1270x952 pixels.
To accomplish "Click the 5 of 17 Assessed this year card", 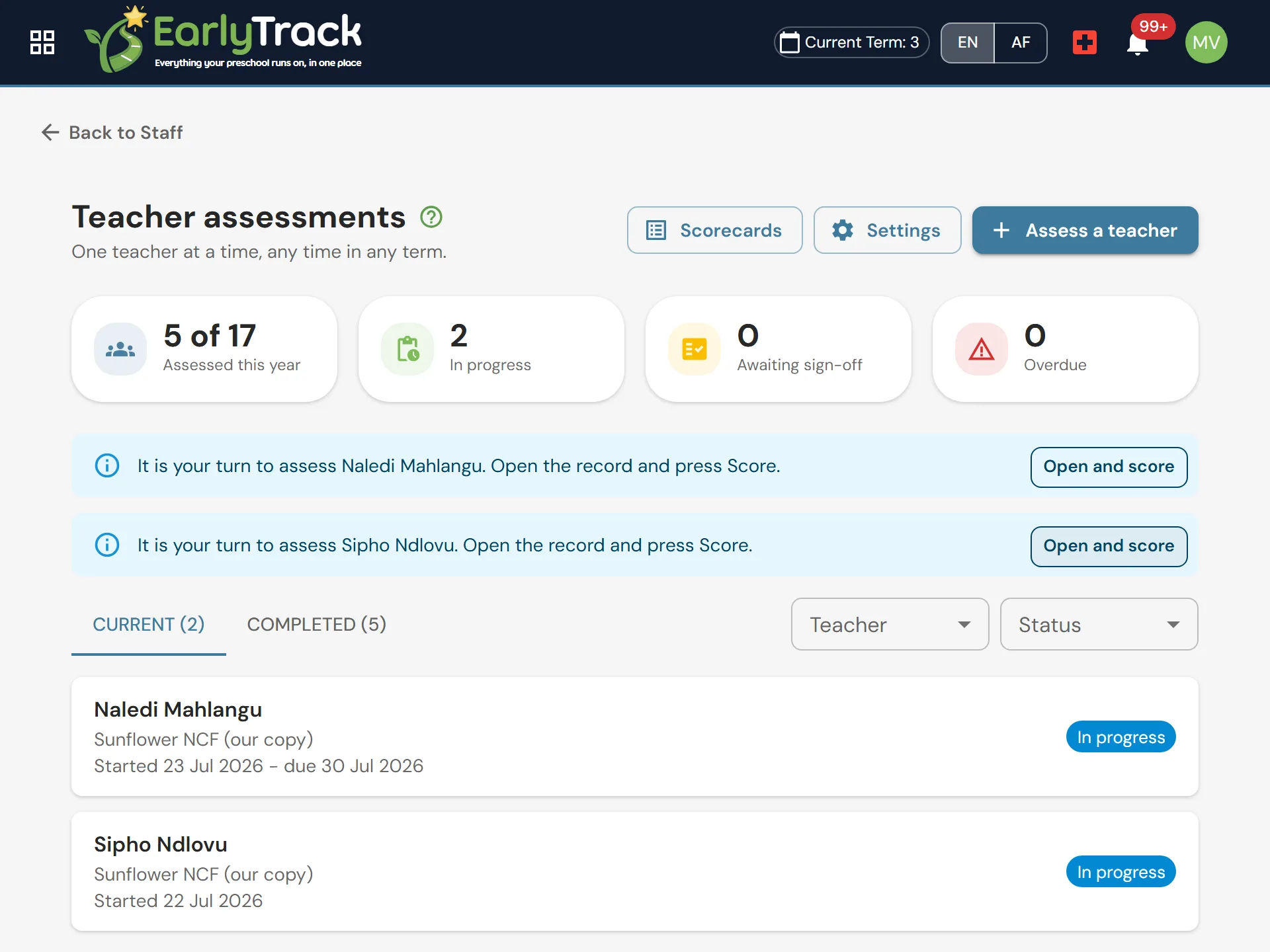I will pyautogui.click(x=204, y=349).
